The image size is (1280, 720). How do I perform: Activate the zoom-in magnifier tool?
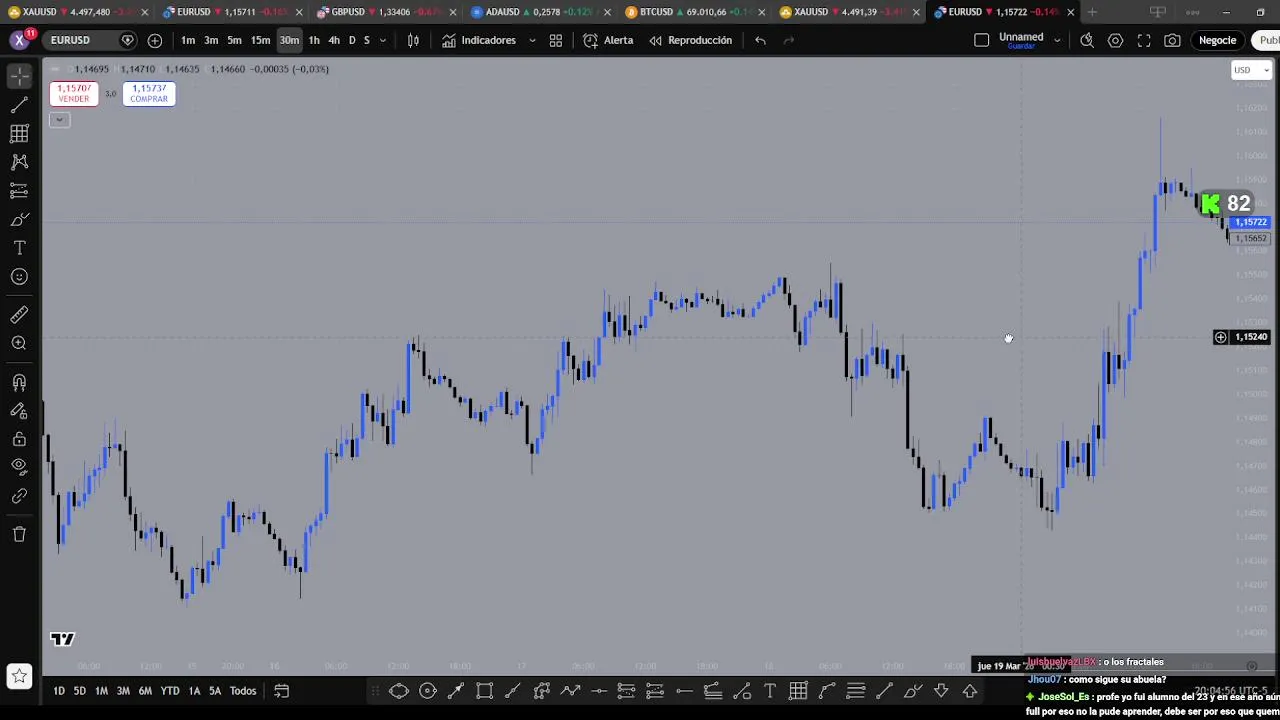tap(19, 343)
